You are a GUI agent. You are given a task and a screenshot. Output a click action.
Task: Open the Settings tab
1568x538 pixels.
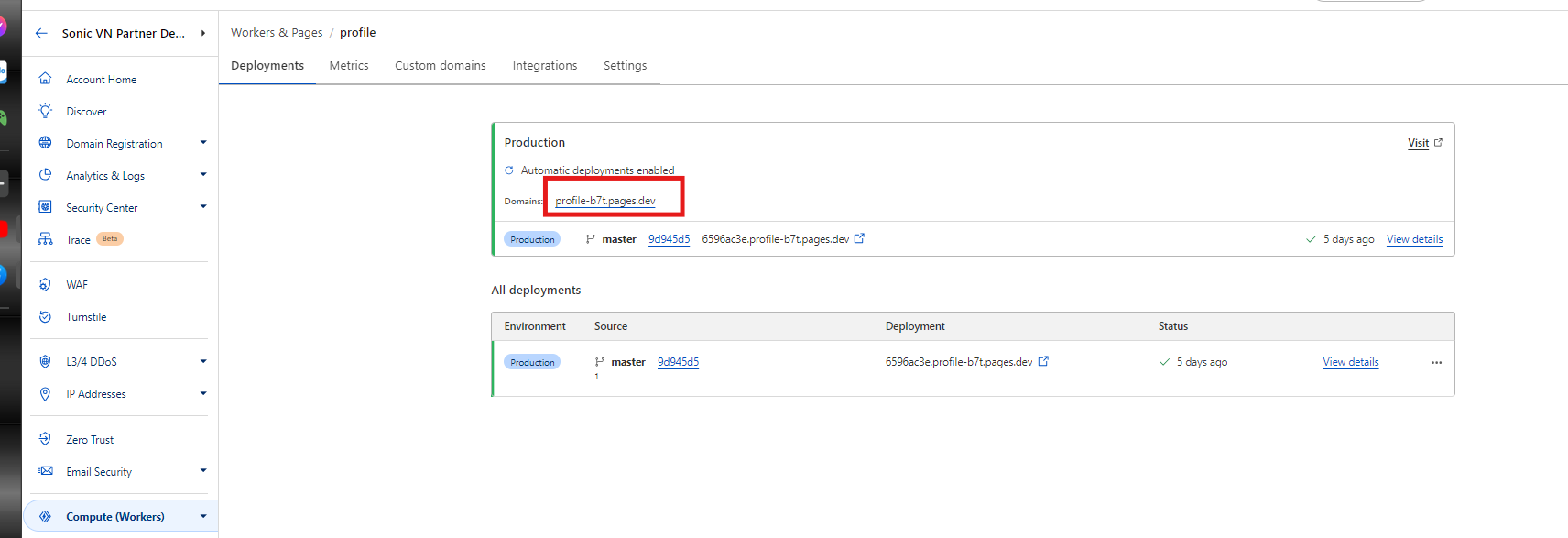pos(625,66)
